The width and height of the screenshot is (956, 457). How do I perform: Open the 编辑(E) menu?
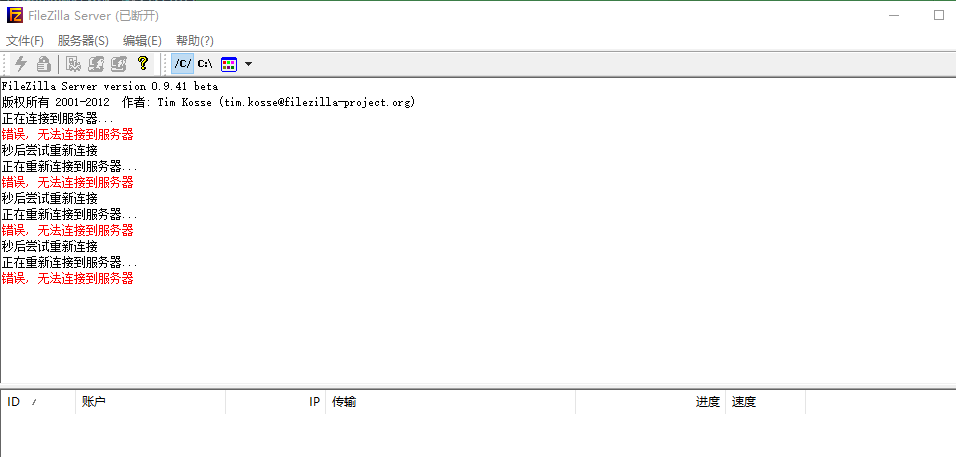(x=142, y=41)
